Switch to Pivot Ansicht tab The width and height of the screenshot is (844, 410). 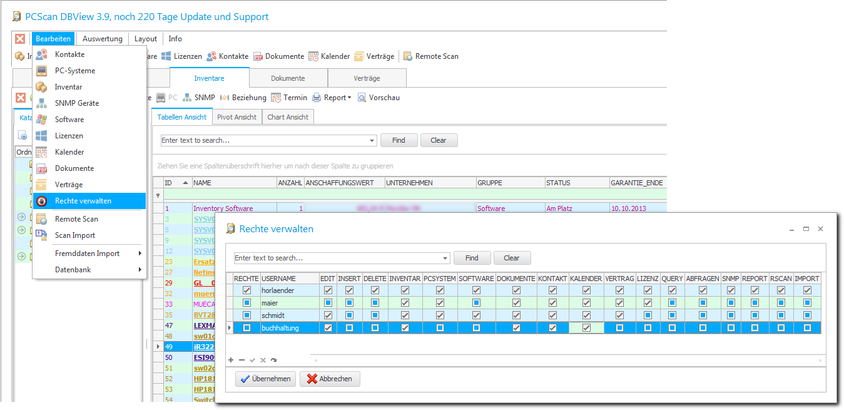click(237, 117)
